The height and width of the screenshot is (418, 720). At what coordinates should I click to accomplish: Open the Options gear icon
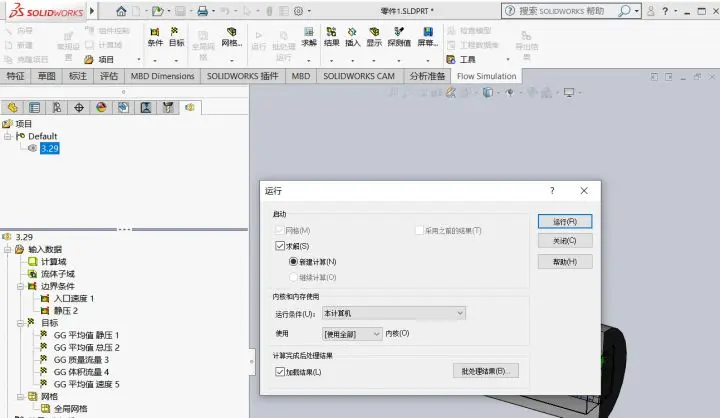tap(298, 11)
